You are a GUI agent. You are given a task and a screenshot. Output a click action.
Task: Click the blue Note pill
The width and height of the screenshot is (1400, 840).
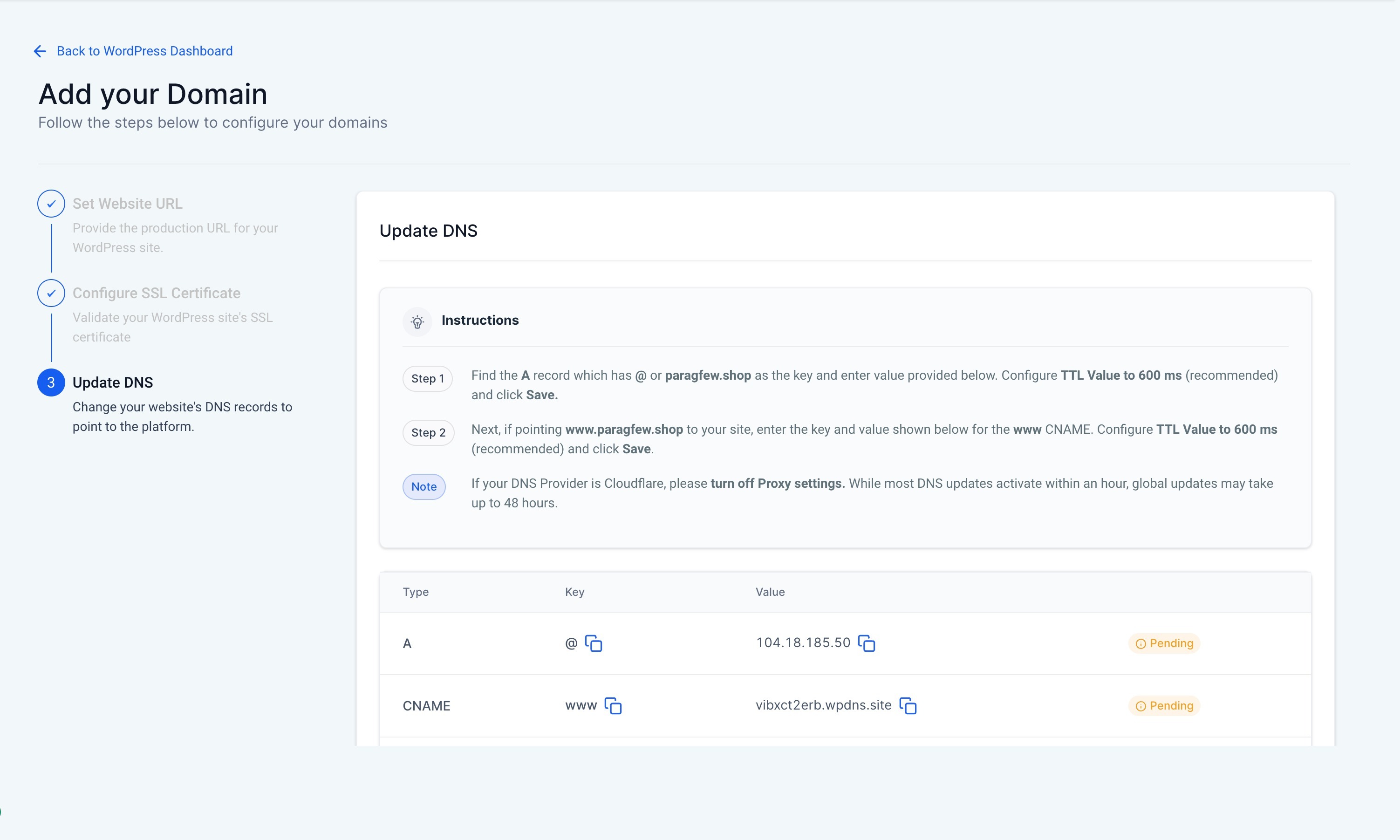[424, 487]
